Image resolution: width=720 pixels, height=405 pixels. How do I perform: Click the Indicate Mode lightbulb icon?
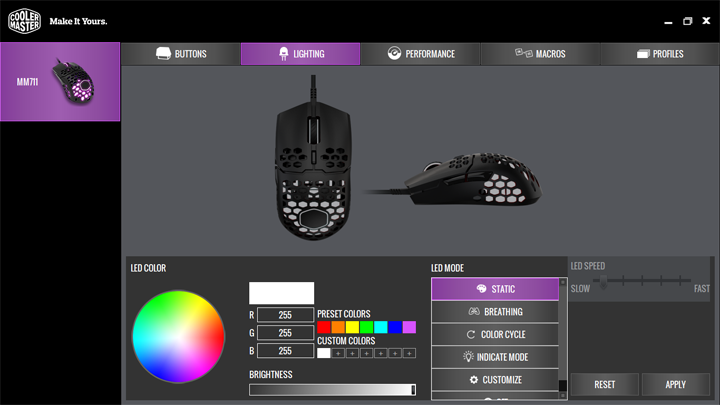tap(468, 357)
